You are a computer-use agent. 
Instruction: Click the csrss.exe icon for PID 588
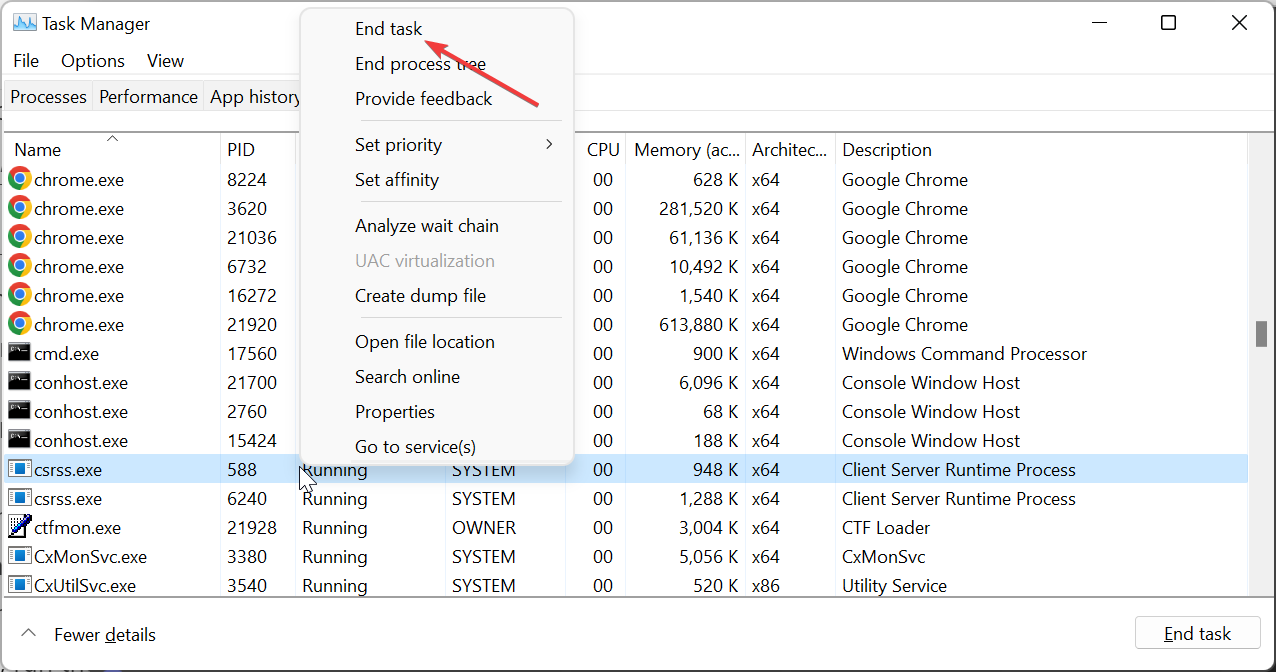point(19,469)
